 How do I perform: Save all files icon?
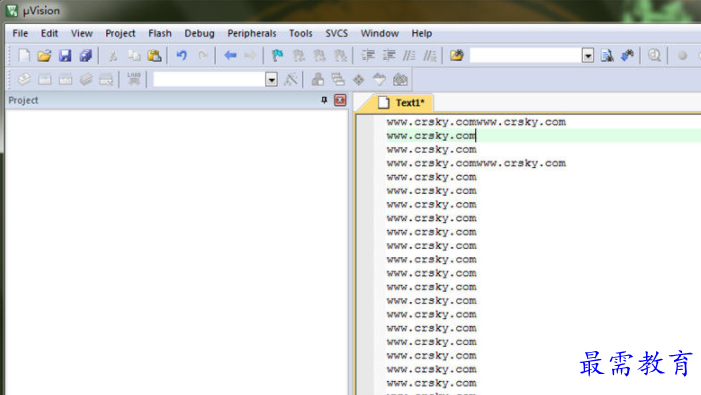pyautogui.click(x=85, y=55)
